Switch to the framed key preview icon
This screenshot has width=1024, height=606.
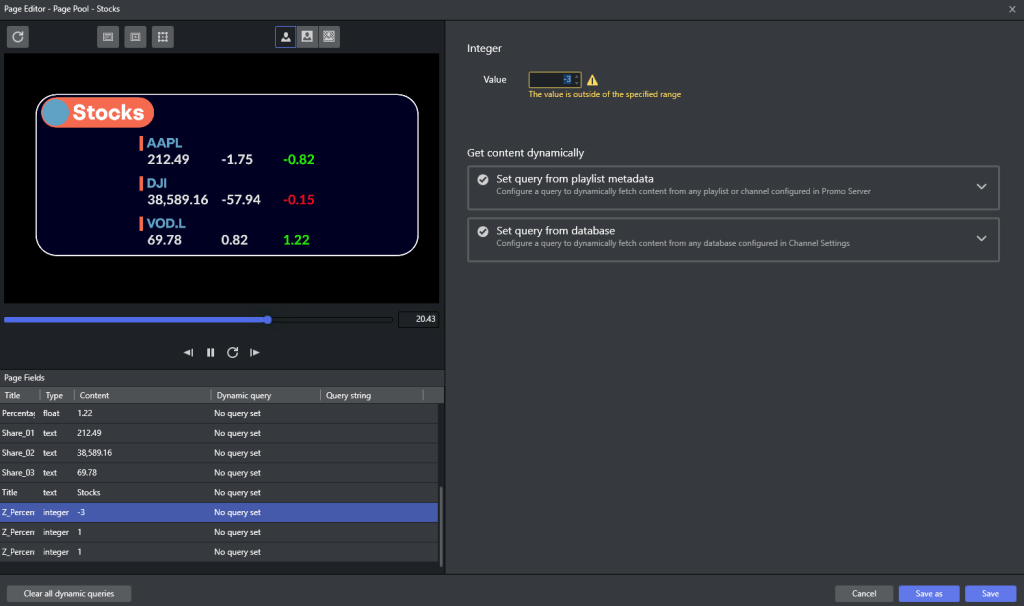(307, 37)
